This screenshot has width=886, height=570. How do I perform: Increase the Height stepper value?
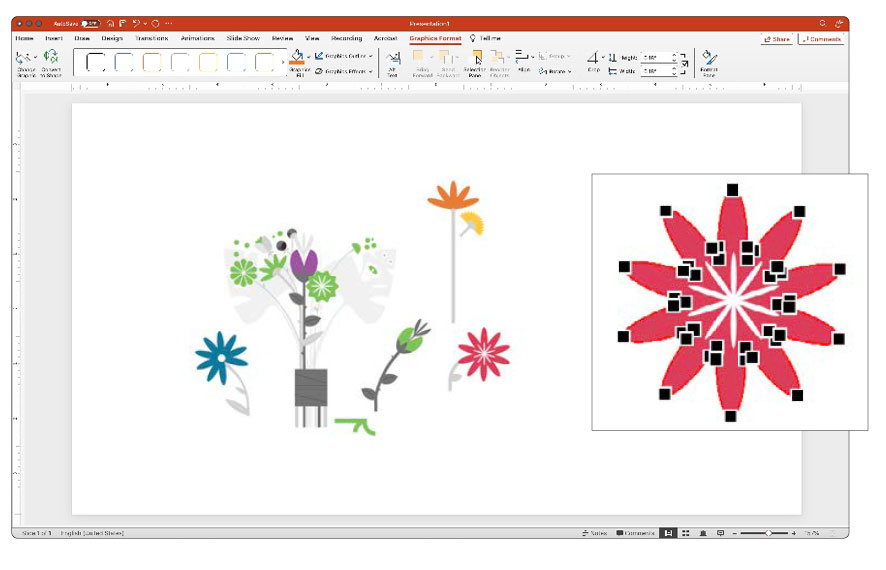point(674,55)
